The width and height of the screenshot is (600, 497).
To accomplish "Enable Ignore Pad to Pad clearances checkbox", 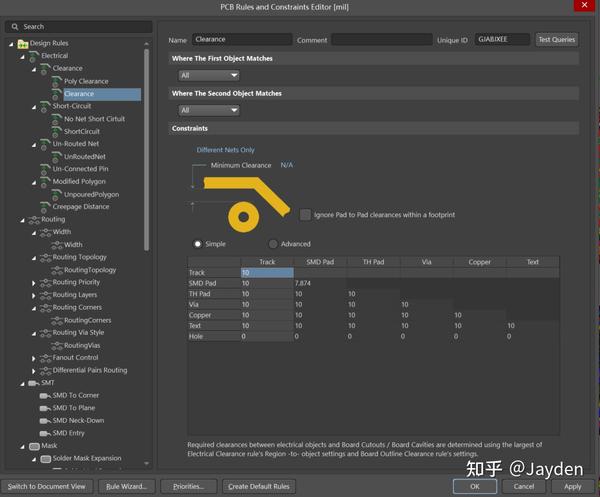I will pos(305,215).
